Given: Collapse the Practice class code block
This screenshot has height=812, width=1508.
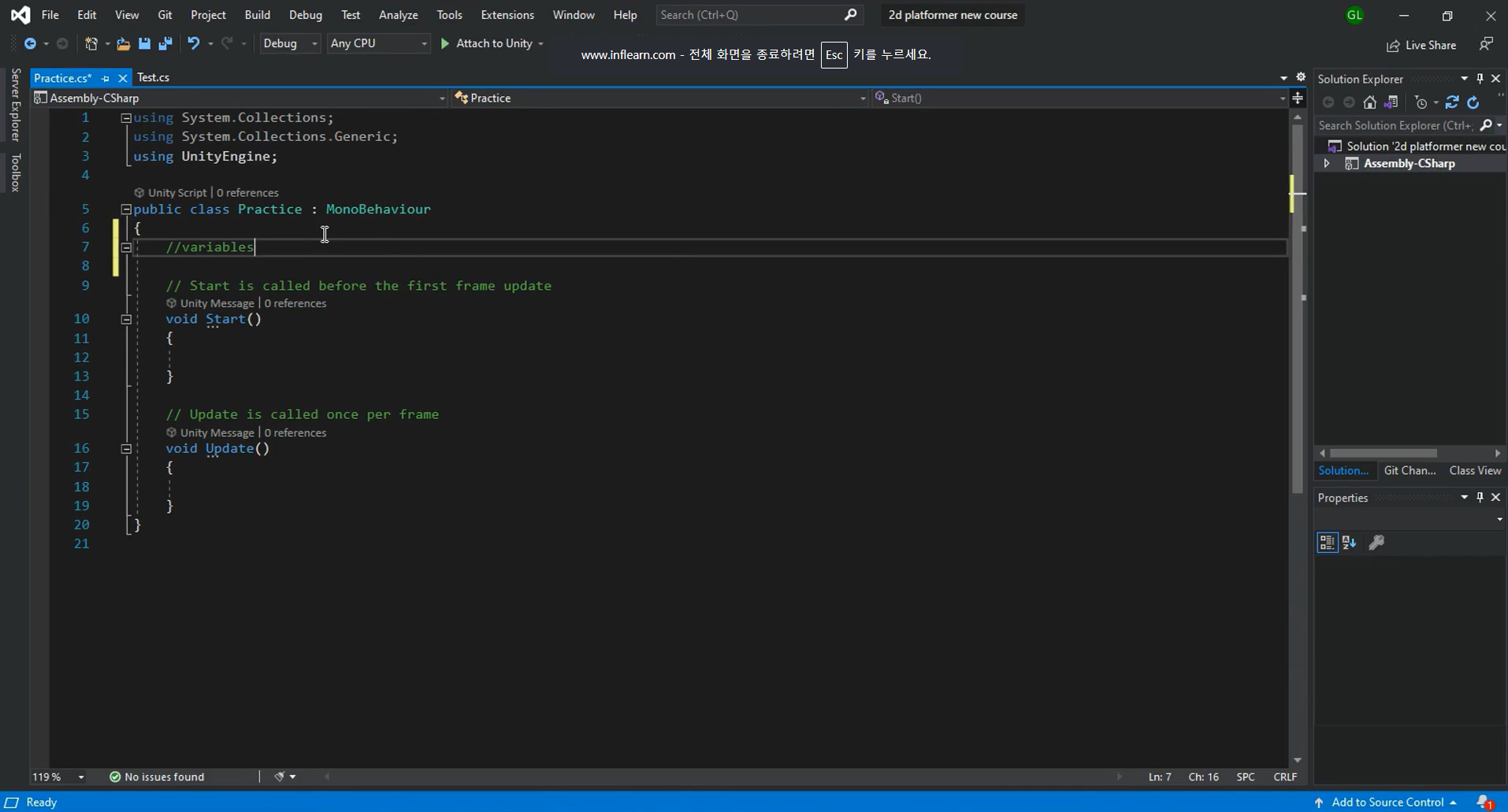Looking at the screenshot, I should [x=126, y=209].
